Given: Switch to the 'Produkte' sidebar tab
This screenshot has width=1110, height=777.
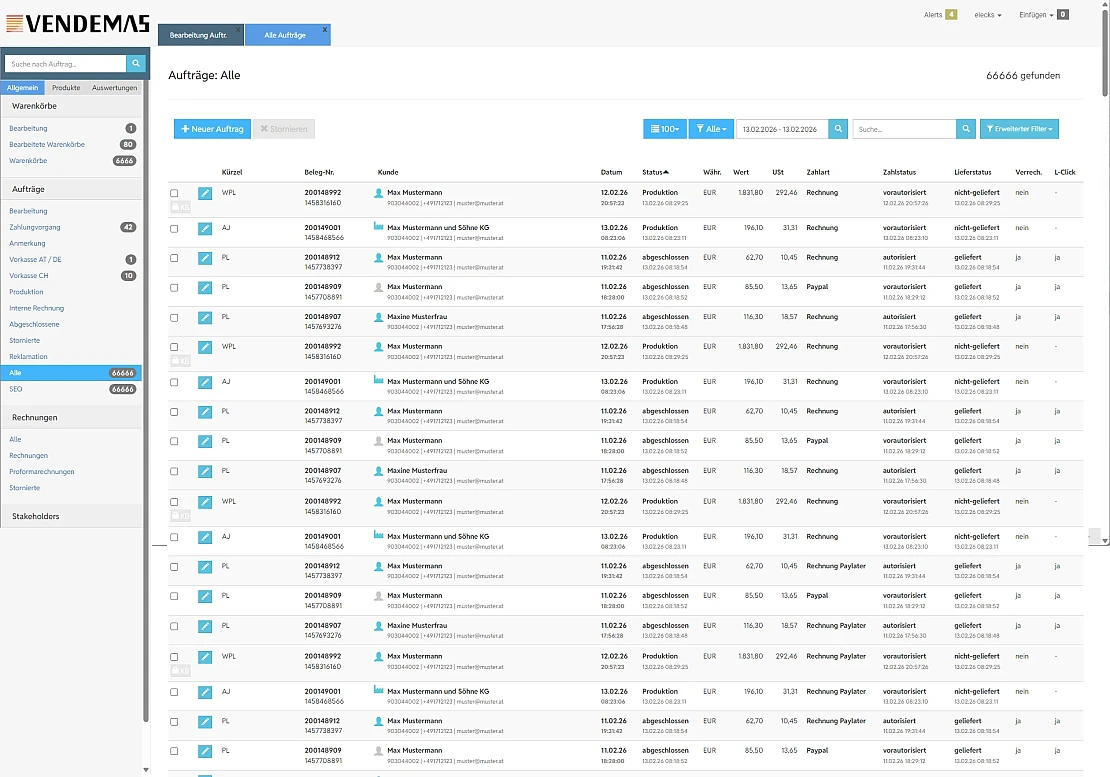Looking at the screenshot, I should pyautogui.click(x=66, y=88).
